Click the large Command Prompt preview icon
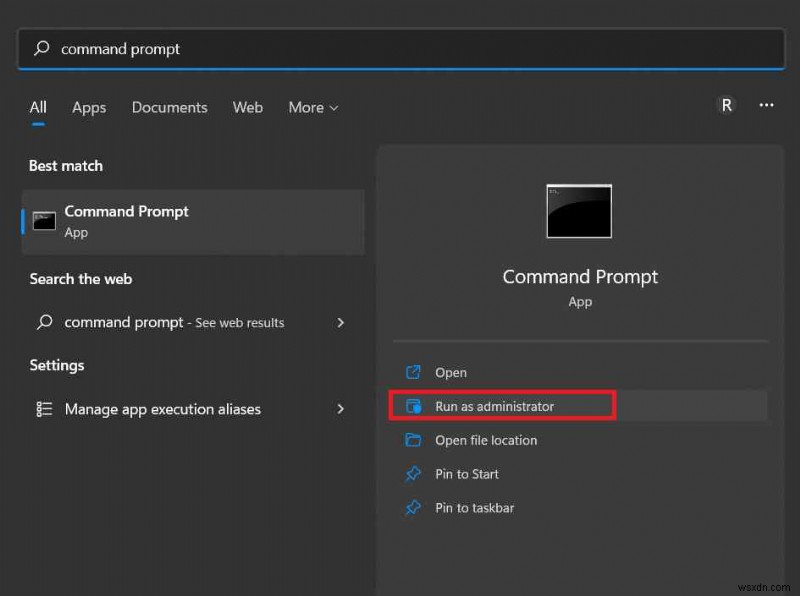 (x=580, y=210)
